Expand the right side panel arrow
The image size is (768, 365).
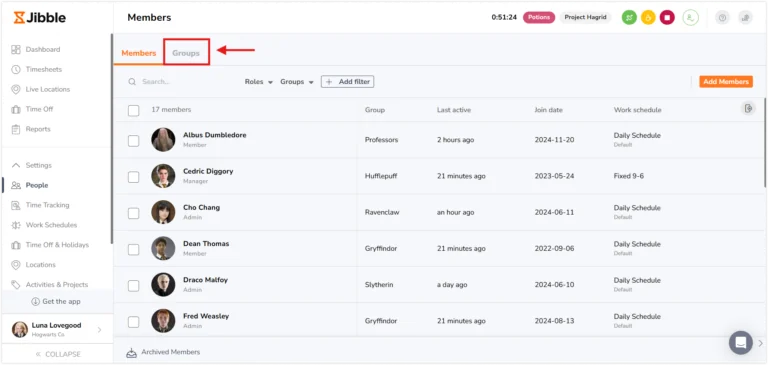point(760,343)
